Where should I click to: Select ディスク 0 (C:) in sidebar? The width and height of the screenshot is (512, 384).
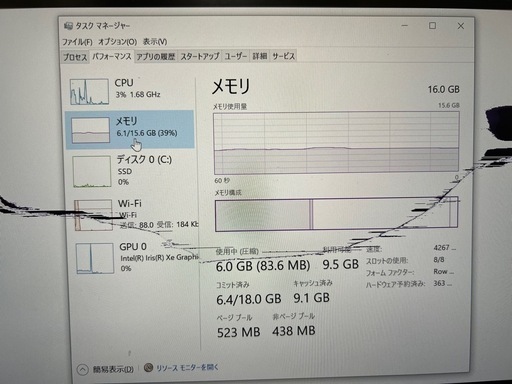(131, 171)
